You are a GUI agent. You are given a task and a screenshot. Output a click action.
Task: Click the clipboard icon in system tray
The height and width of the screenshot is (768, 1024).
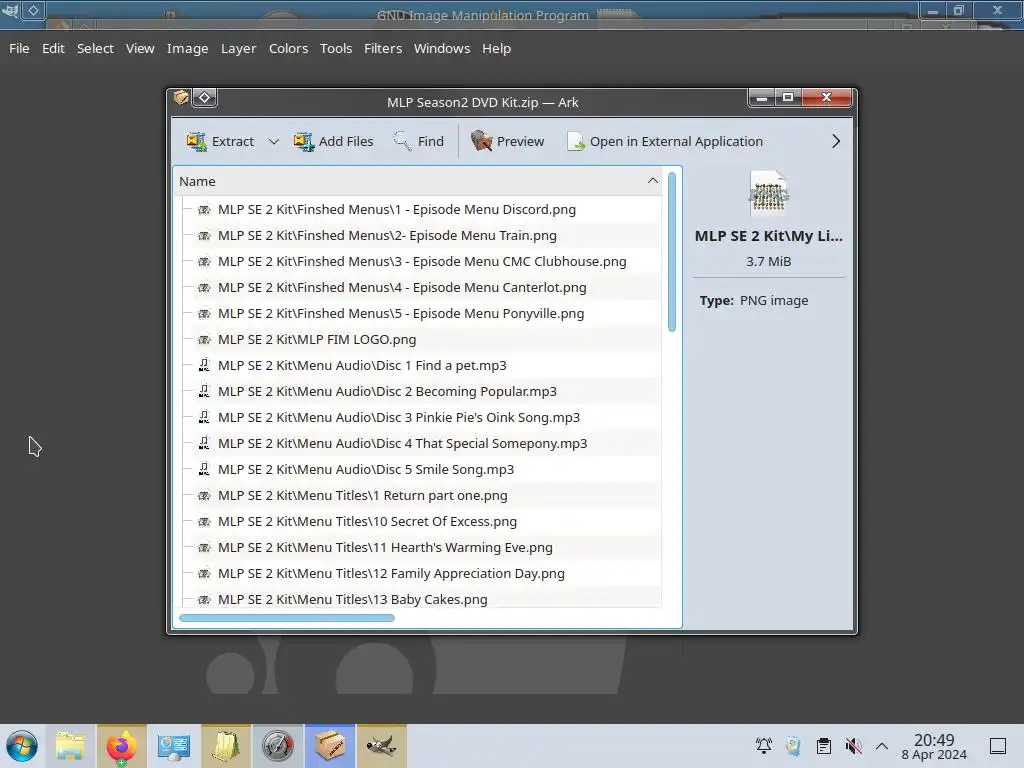(x=824, y=746)
